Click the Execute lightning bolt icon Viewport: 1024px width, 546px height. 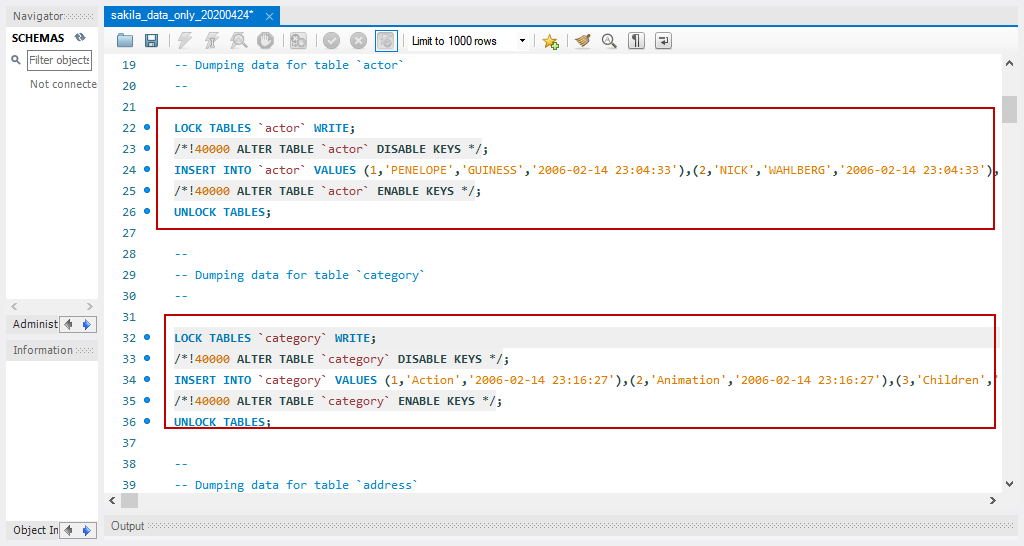pyautogui.click(x=185, y=41)
